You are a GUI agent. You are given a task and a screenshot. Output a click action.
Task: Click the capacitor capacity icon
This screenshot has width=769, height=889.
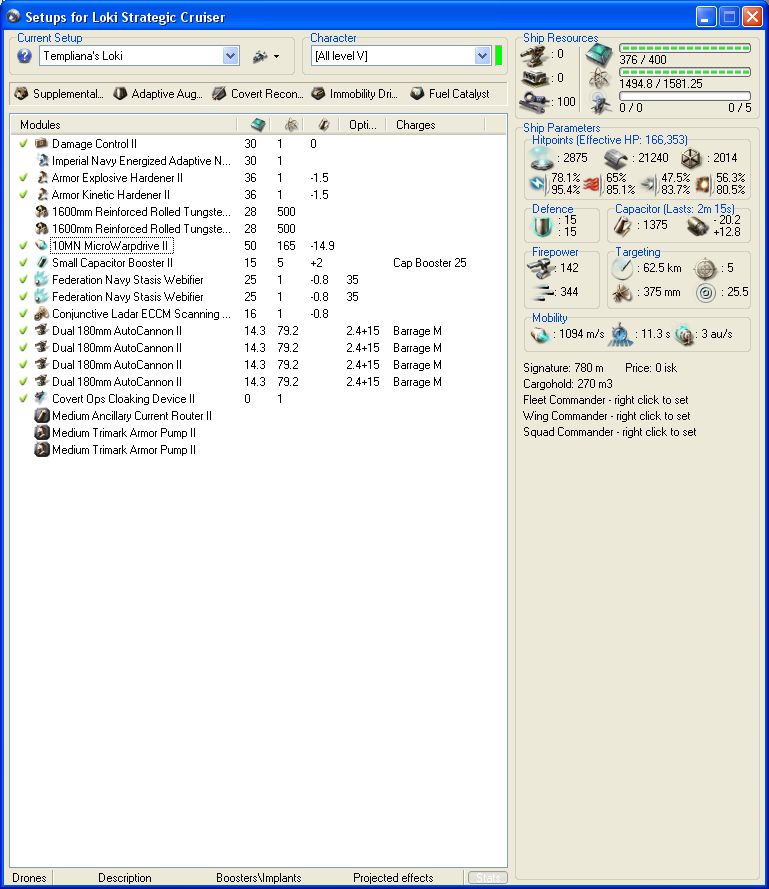(x=622, y=226)
